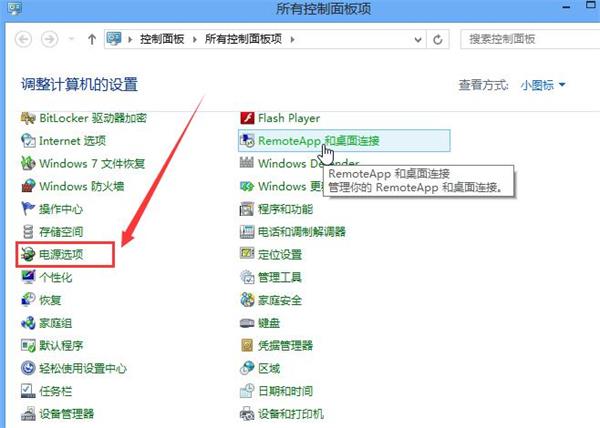
Task: Go forward with the Forward arrow
Action: click(x=50, y=39)
